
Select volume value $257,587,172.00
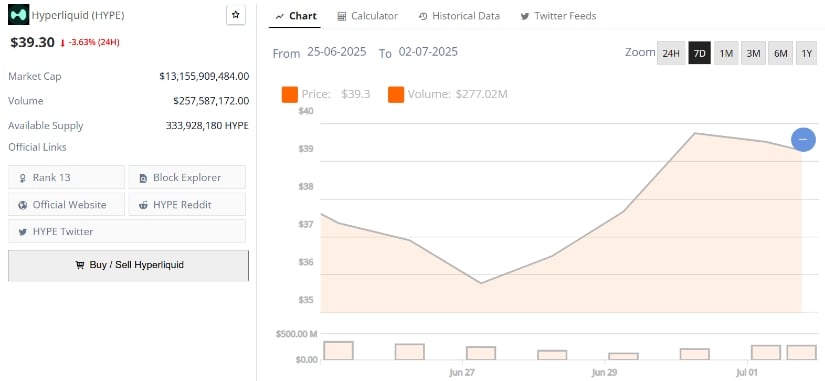click(211, 101)
